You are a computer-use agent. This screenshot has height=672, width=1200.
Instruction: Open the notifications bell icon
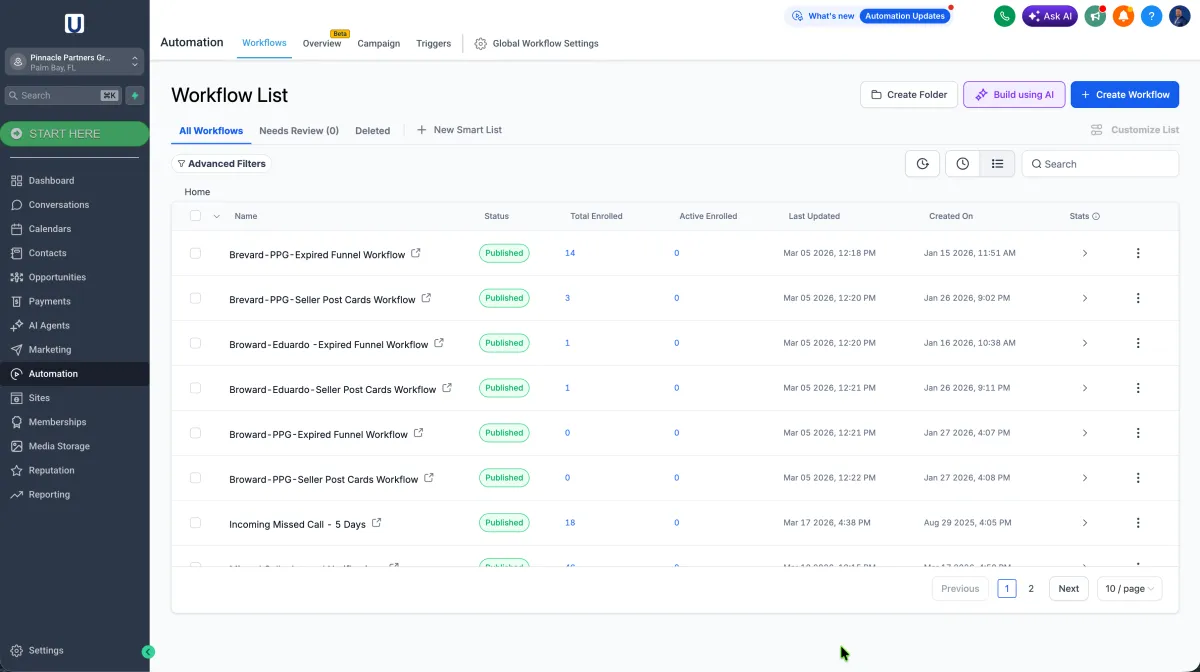coord(1123,16)
